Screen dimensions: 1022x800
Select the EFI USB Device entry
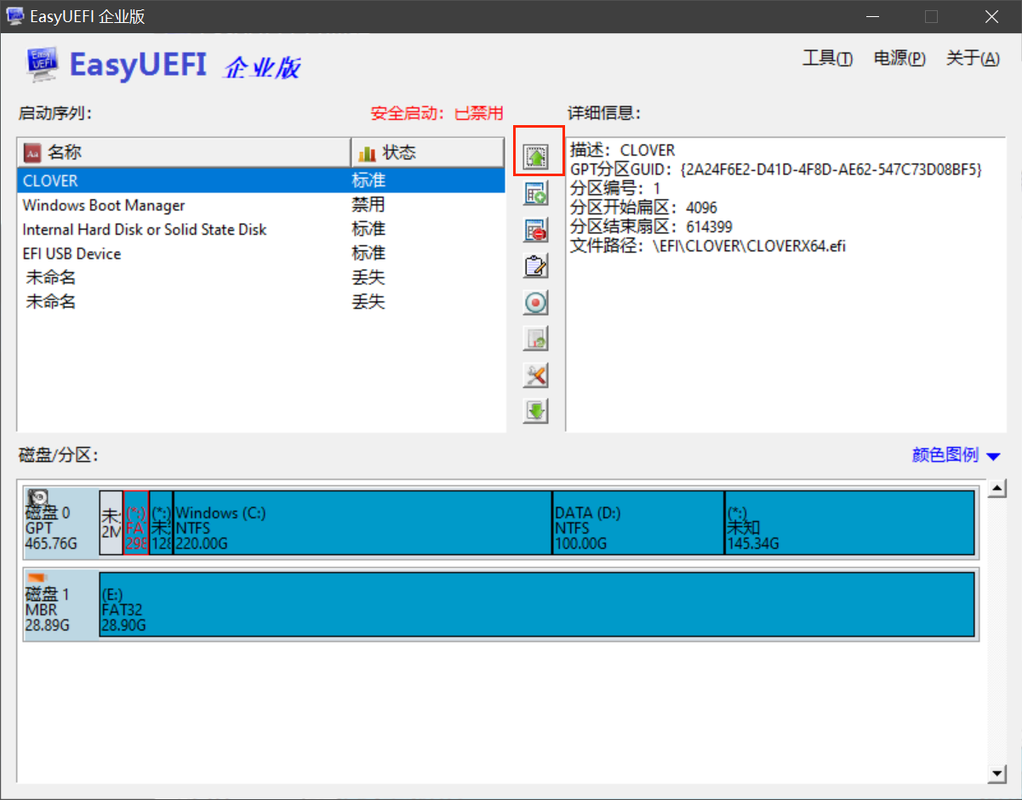point(261,253)
